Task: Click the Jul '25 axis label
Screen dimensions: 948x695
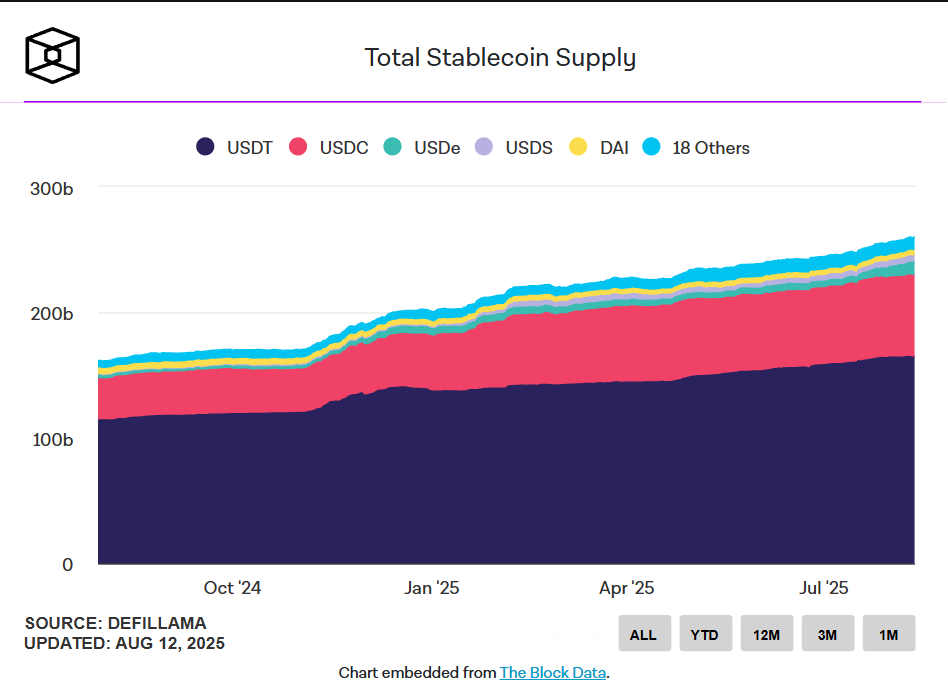Action: [x=823, y=588]
